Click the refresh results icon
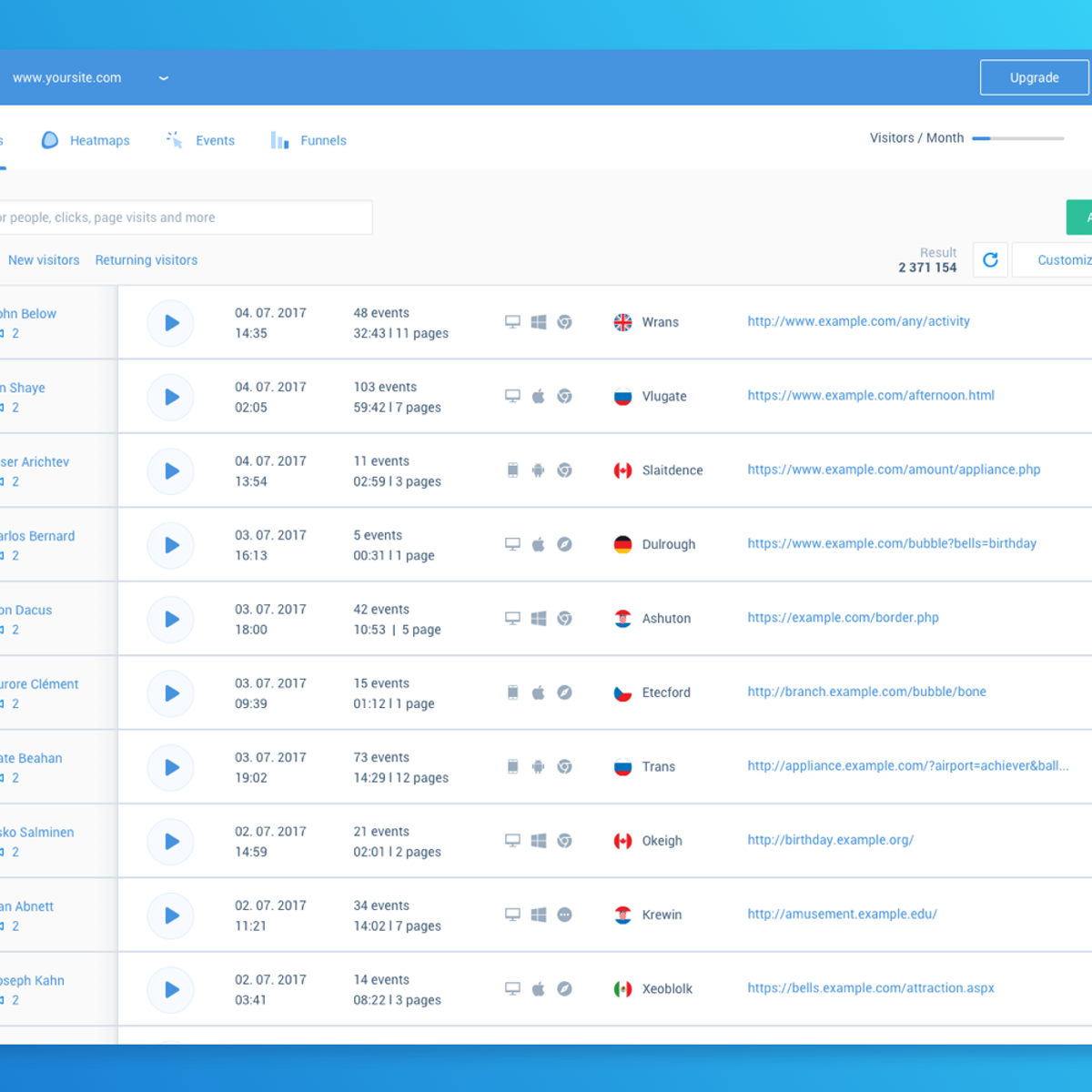Viewport: 1092px width, 1092px height. coord(990,260)
